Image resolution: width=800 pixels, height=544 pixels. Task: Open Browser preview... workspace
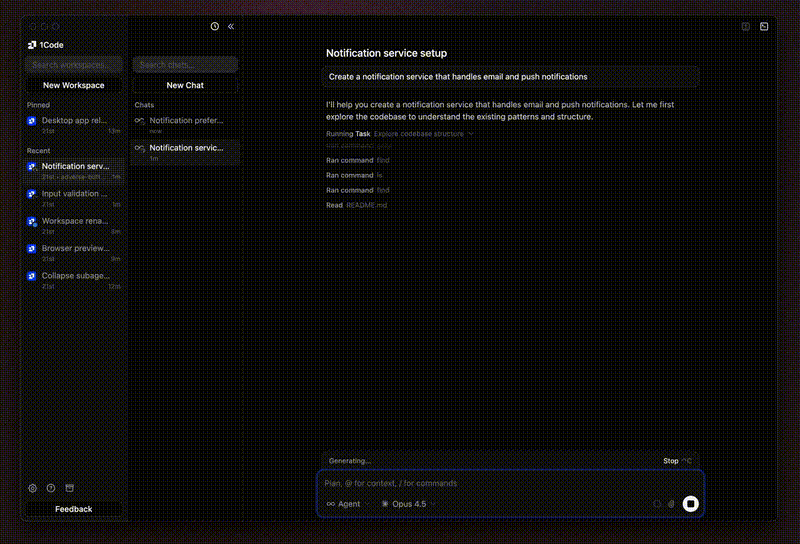tap(74, 253)
